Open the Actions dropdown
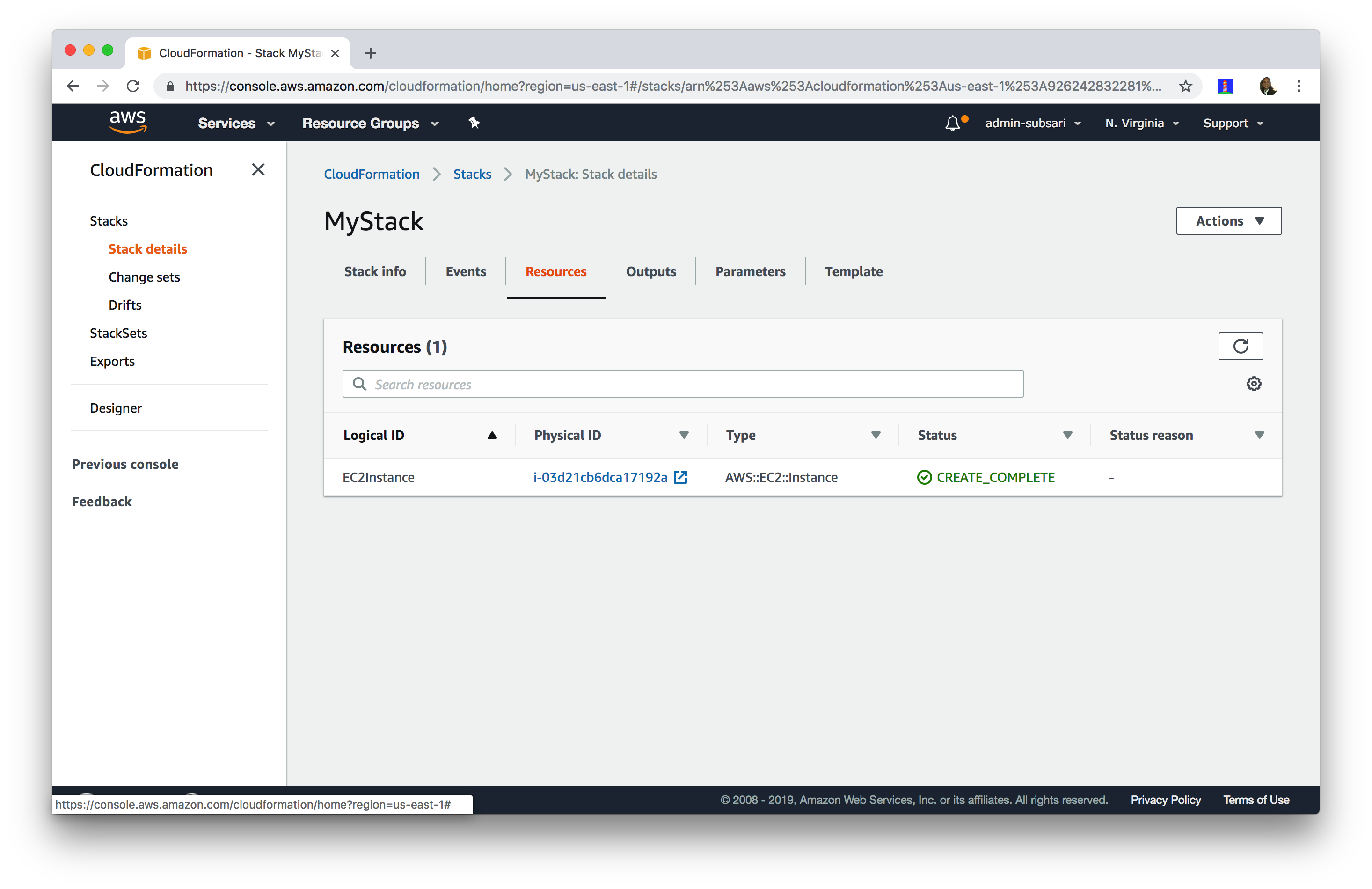Screen dimensions: 1372x889 point(1228,221)
